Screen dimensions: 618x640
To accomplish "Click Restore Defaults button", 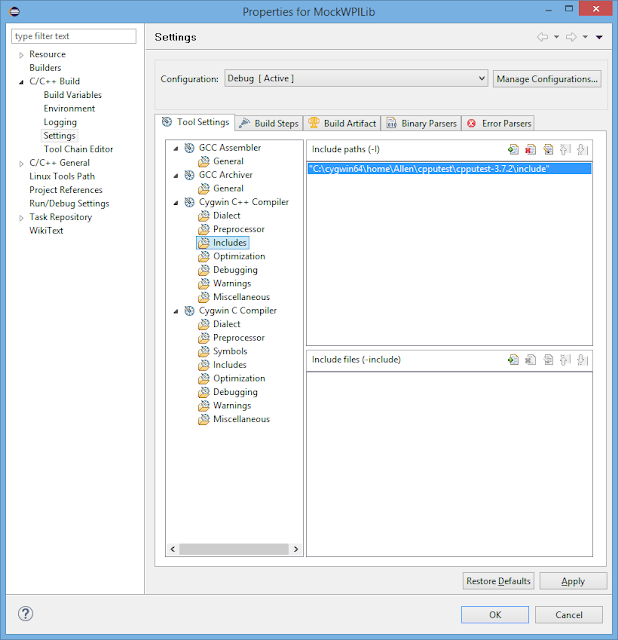I will tap(498, 581).
